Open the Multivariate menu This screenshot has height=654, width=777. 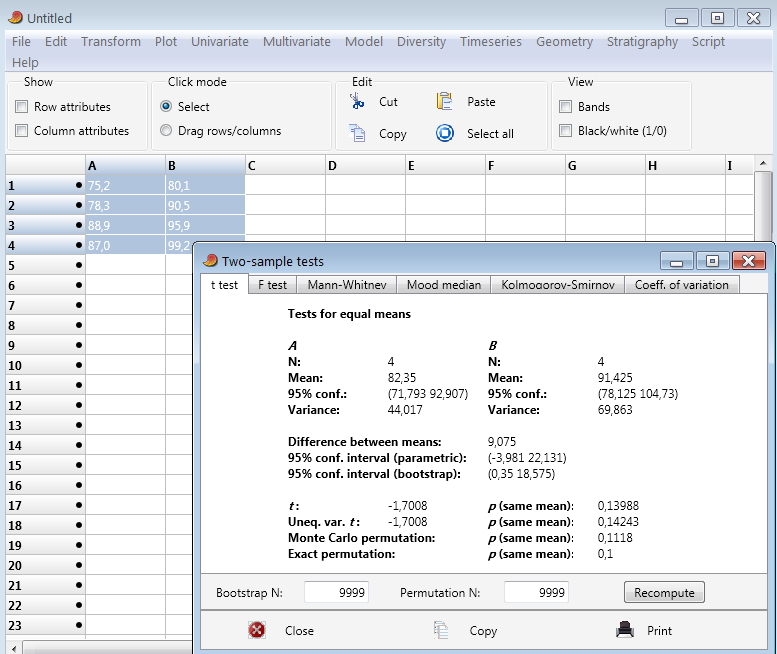[297, 42]
